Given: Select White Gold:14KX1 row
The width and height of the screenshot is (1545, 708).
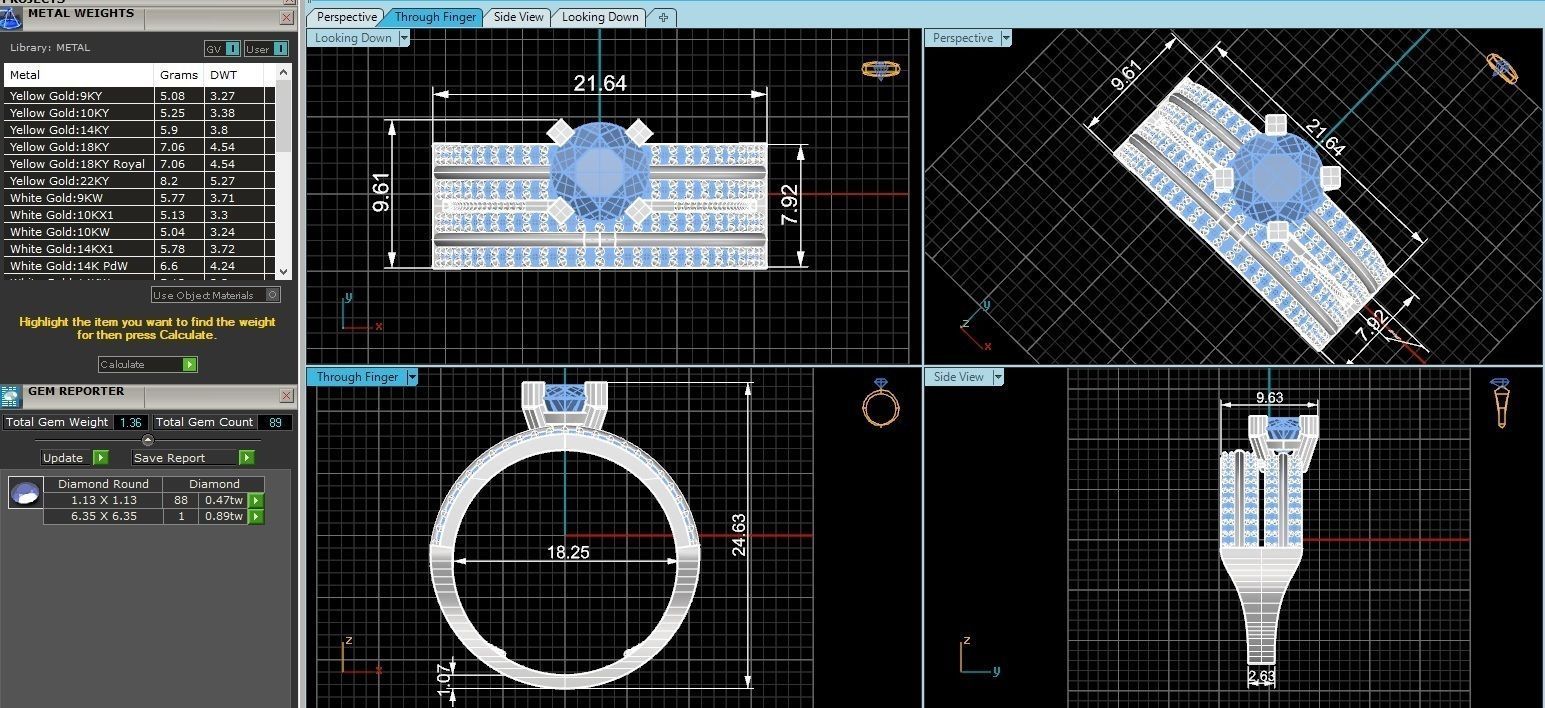Looking at the screenshot, I should coord(139,249).
